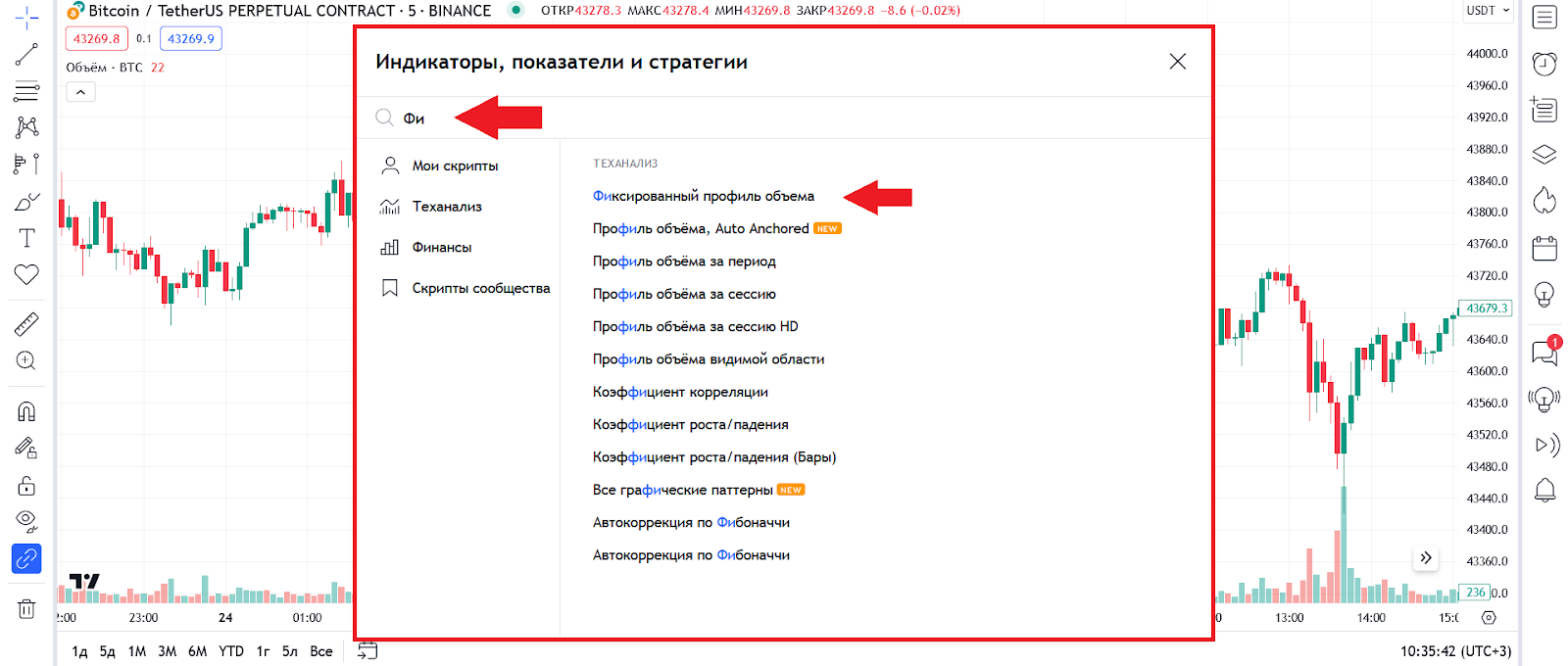
Task: Select the 3М time range
Action: tap(168, 651)
